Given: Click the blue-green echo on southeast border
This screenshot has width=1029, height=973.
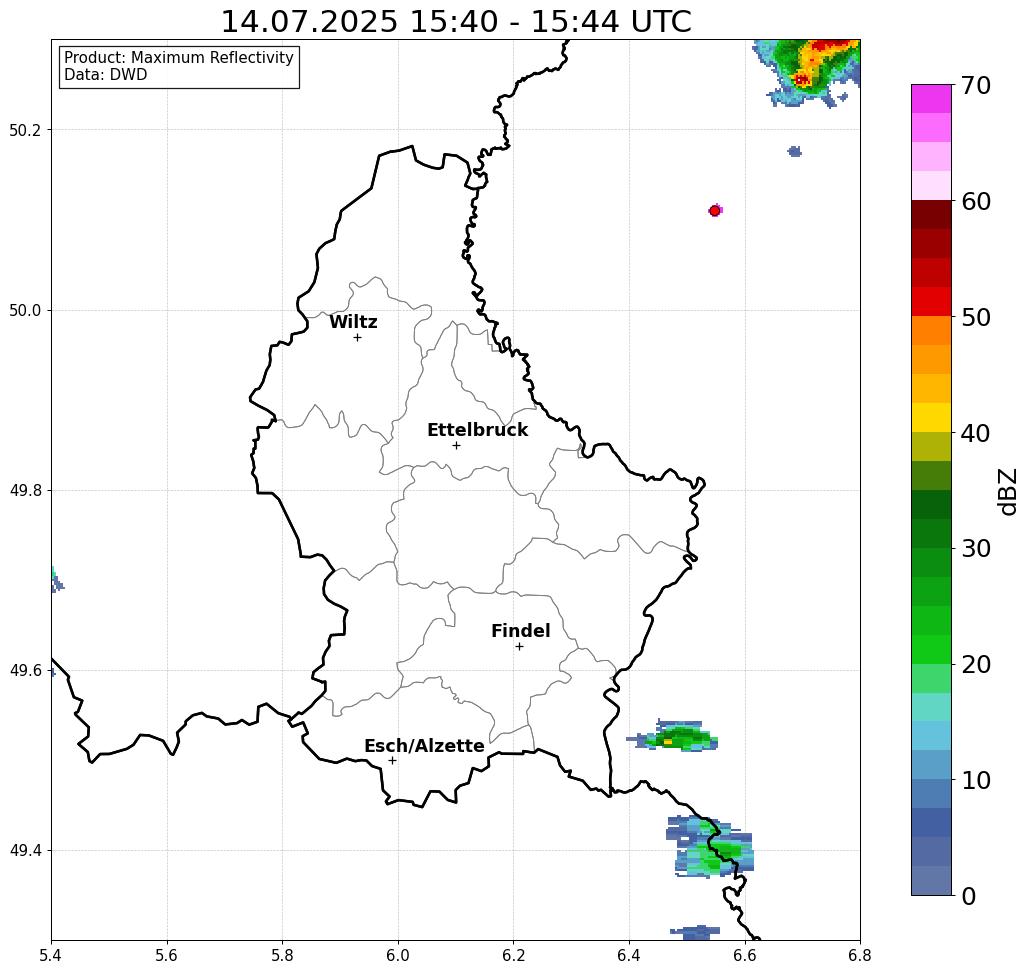Looking at the screenshot, I should 711,847.
